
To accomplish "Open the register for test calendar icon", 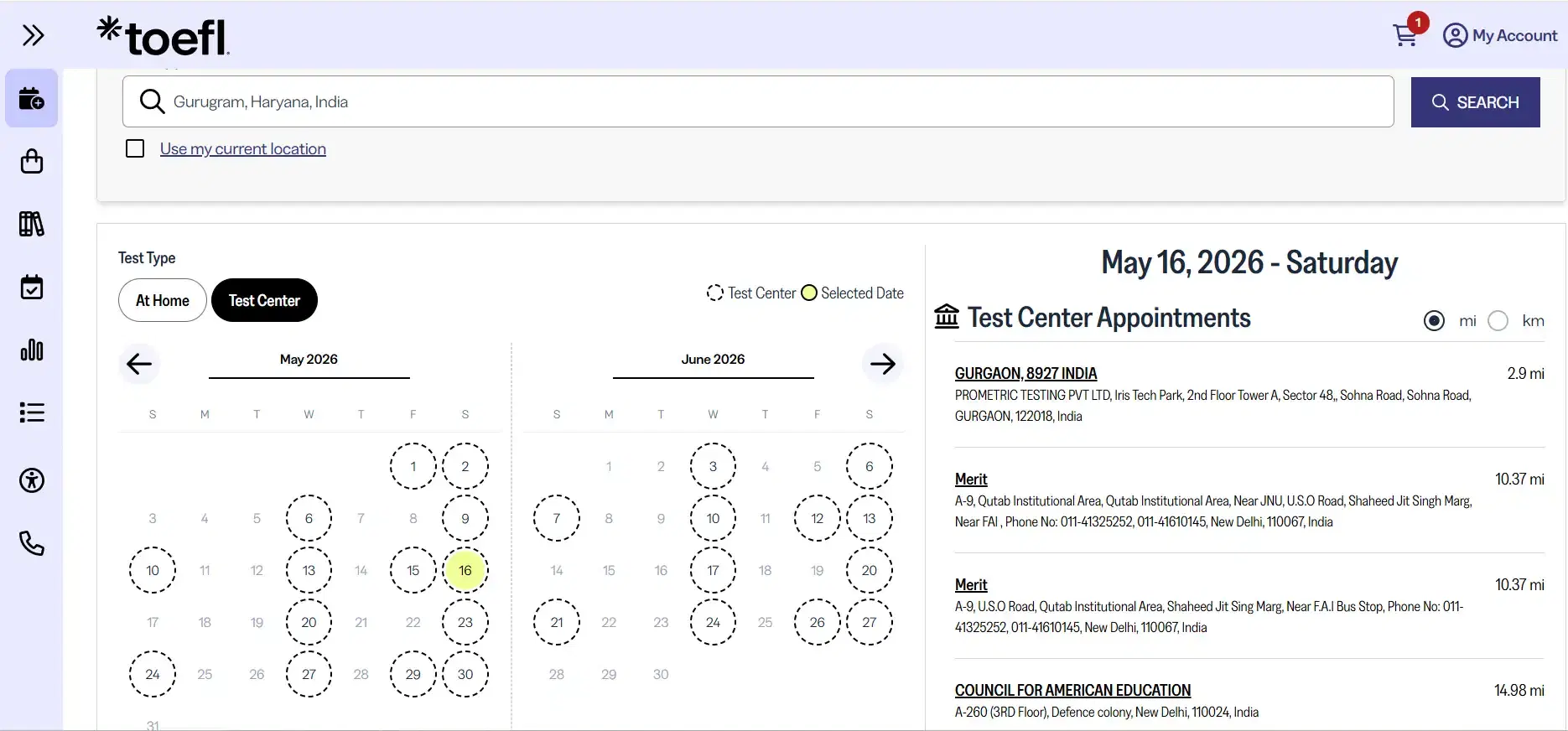I will 32,99.
